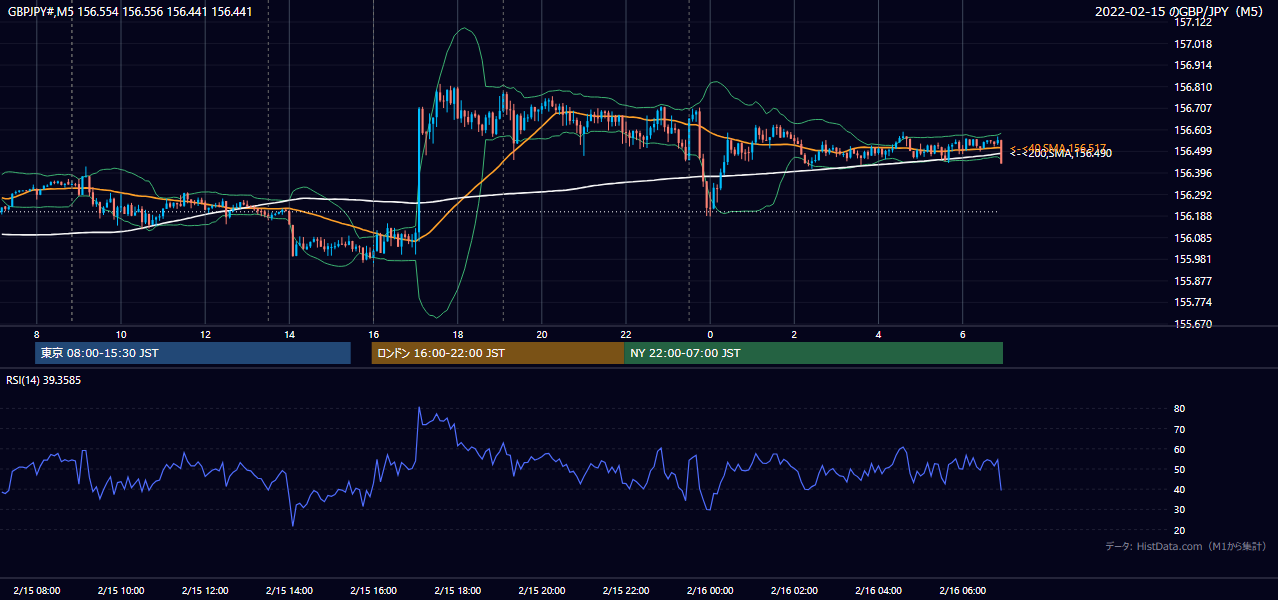
Task: Select the time label 2/16 04:00
Action: (x=878, y=591)
